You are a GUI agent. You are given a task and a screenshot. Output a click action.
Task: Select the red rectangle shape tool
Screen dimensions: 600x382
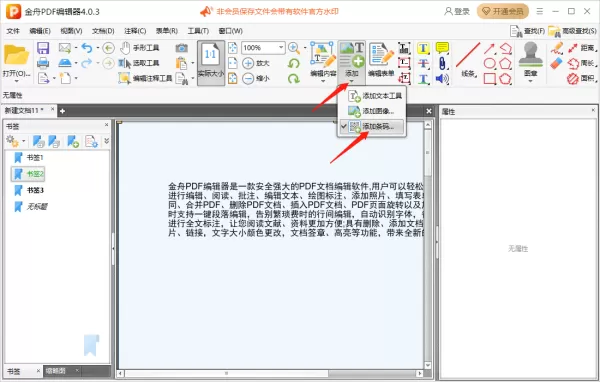pyautogui.click(x=489, y=79)
